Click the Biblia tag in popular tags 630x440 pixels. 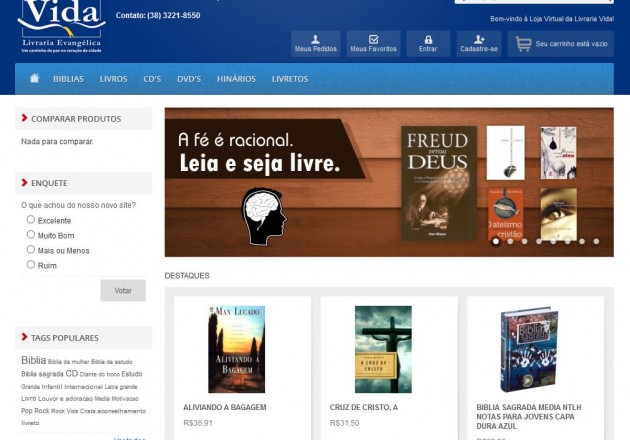pyautogui.click(x=33, y=360)
